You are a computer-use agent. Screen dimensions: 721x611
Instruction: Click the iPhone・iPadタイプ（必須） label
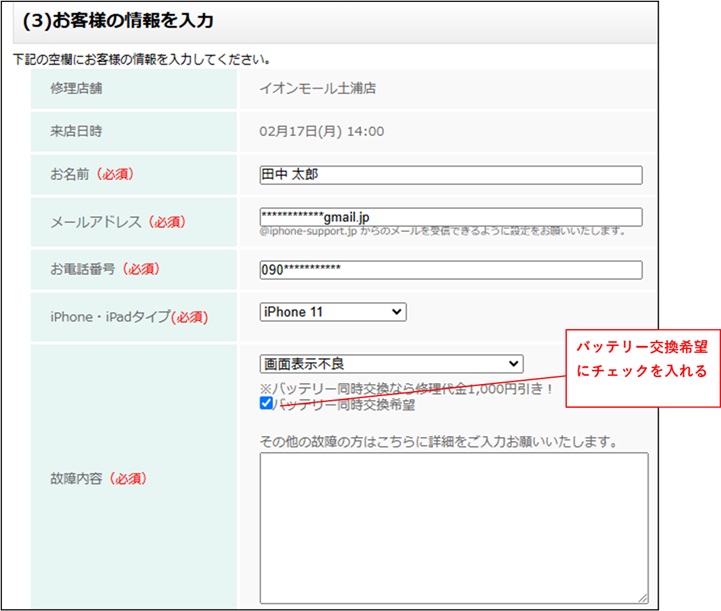128,316
